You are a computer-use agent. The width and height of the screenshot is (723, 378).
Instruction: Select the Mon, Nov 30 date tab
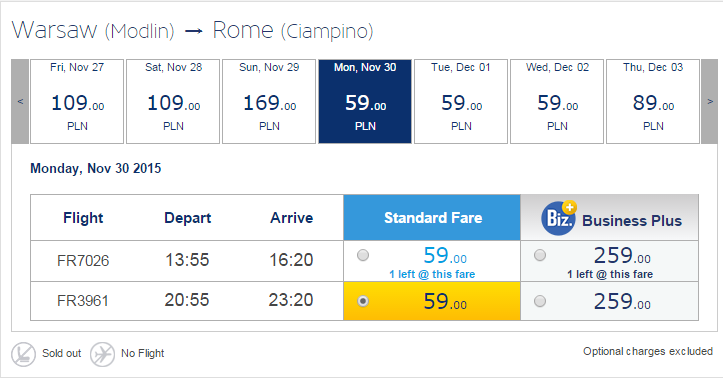coord(365,101)
